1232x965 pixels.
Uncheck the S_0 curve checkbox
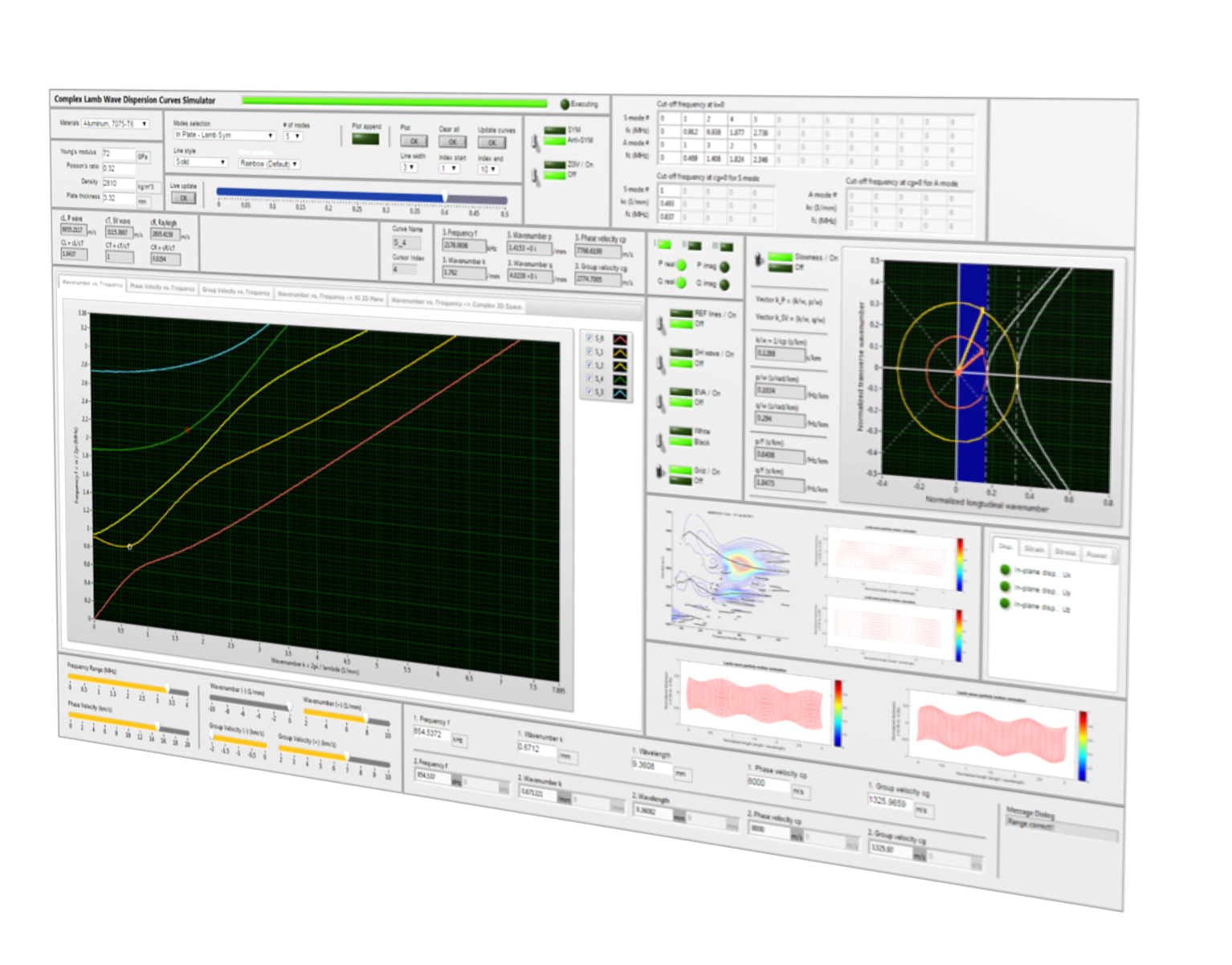[589, 338]
